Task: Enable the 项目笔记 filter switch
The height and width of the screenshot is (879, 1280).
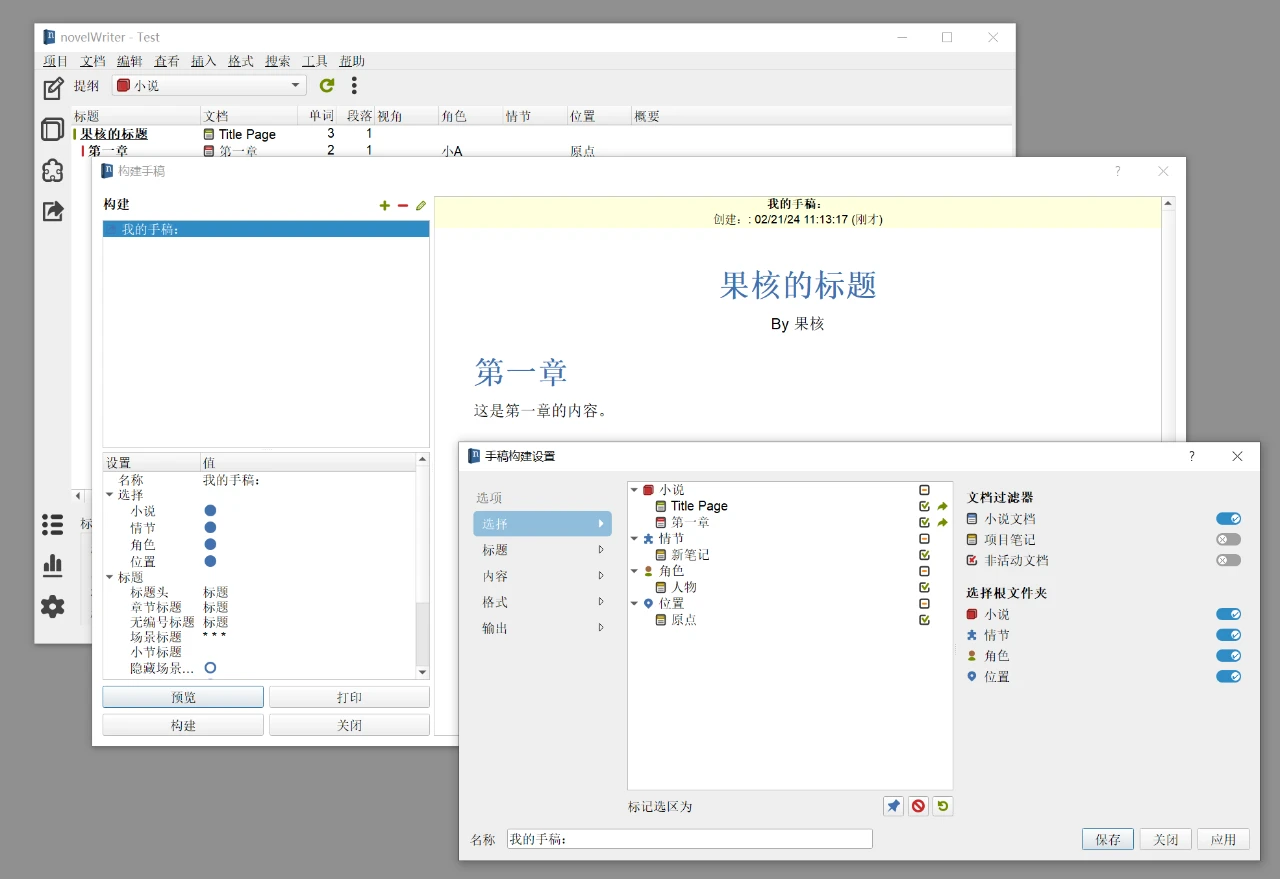Action: pyautogui.click(x=1228, y=540)
